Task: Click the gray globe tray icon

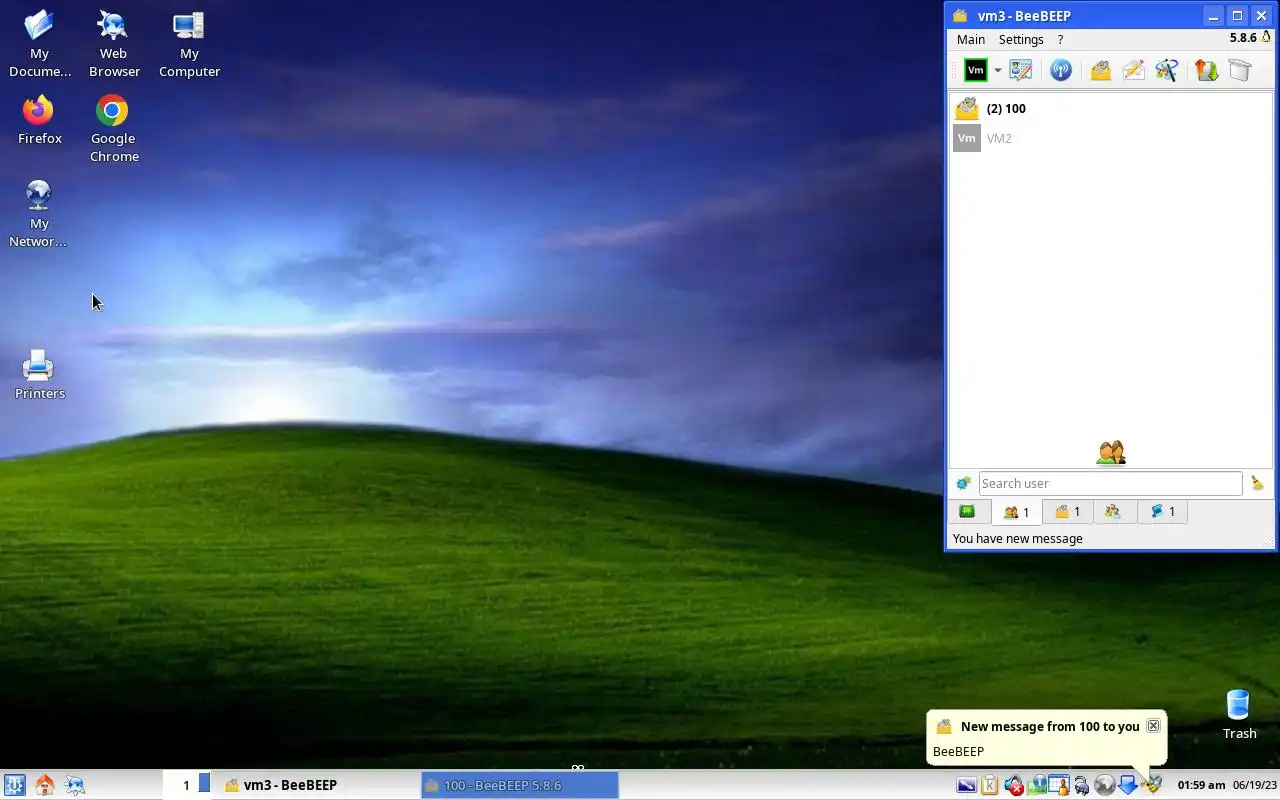Action: point(1104,785)
